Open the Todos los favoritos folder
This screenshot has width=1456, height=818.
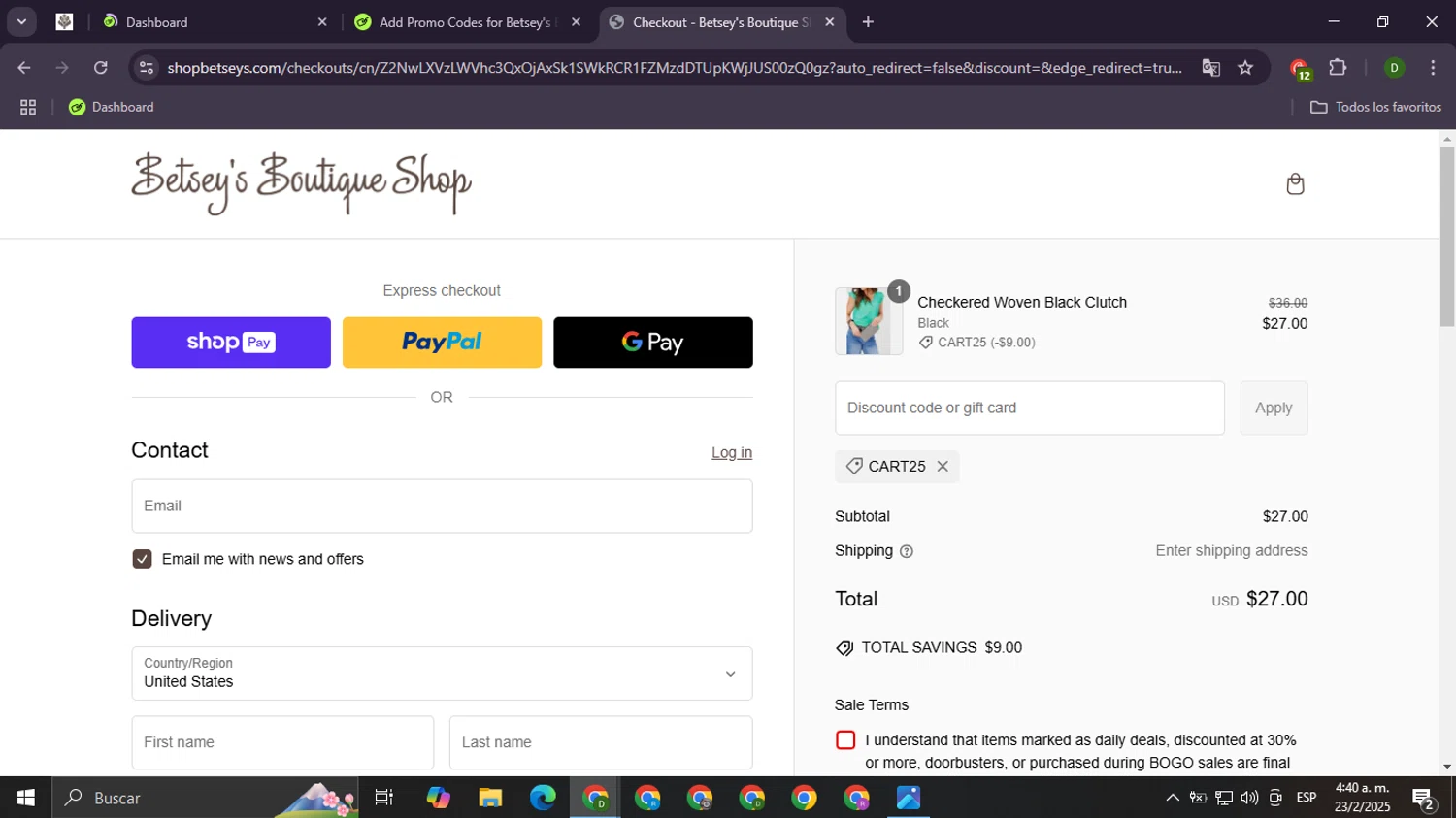(1375, 108)
